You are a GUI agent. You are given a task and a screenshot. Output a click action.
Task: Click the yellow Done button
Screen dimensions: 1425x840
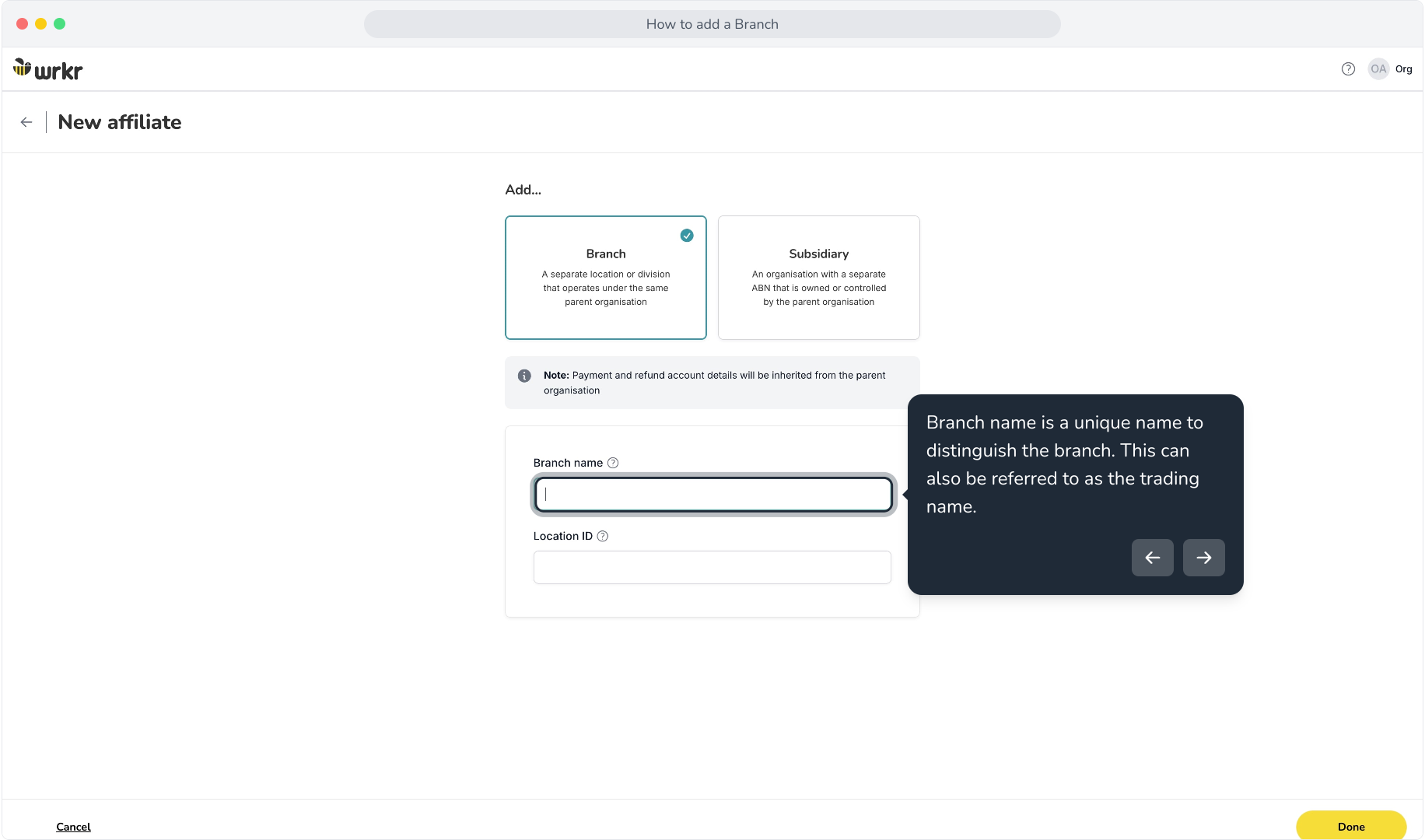(x=1351, y=826)
